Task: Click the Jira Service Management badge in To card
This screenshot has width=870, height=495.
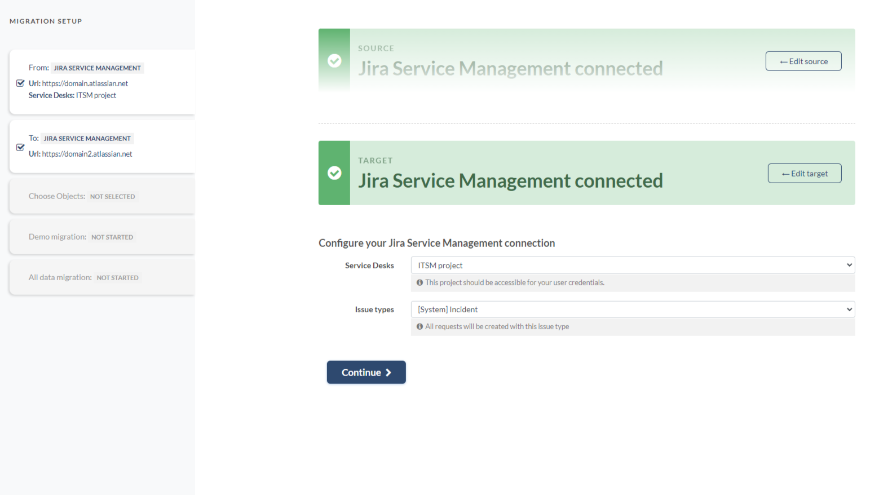Action: (x=88, y=138)
